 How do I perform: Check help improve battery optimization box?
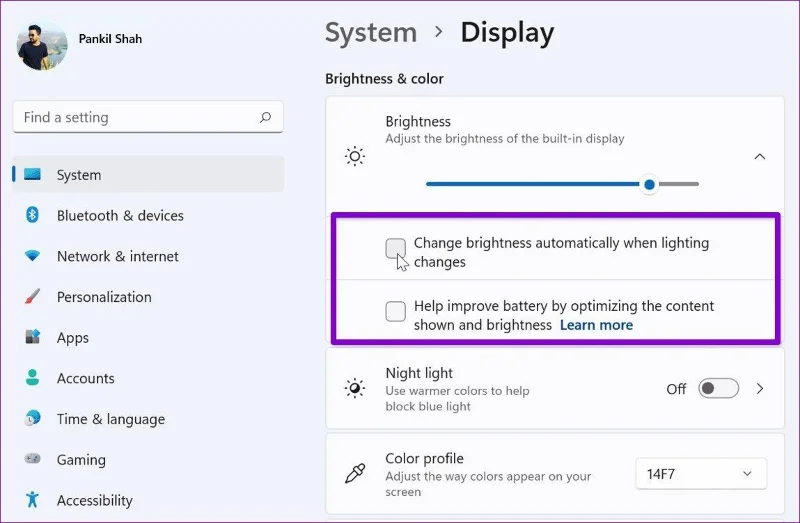pos(395,311)
